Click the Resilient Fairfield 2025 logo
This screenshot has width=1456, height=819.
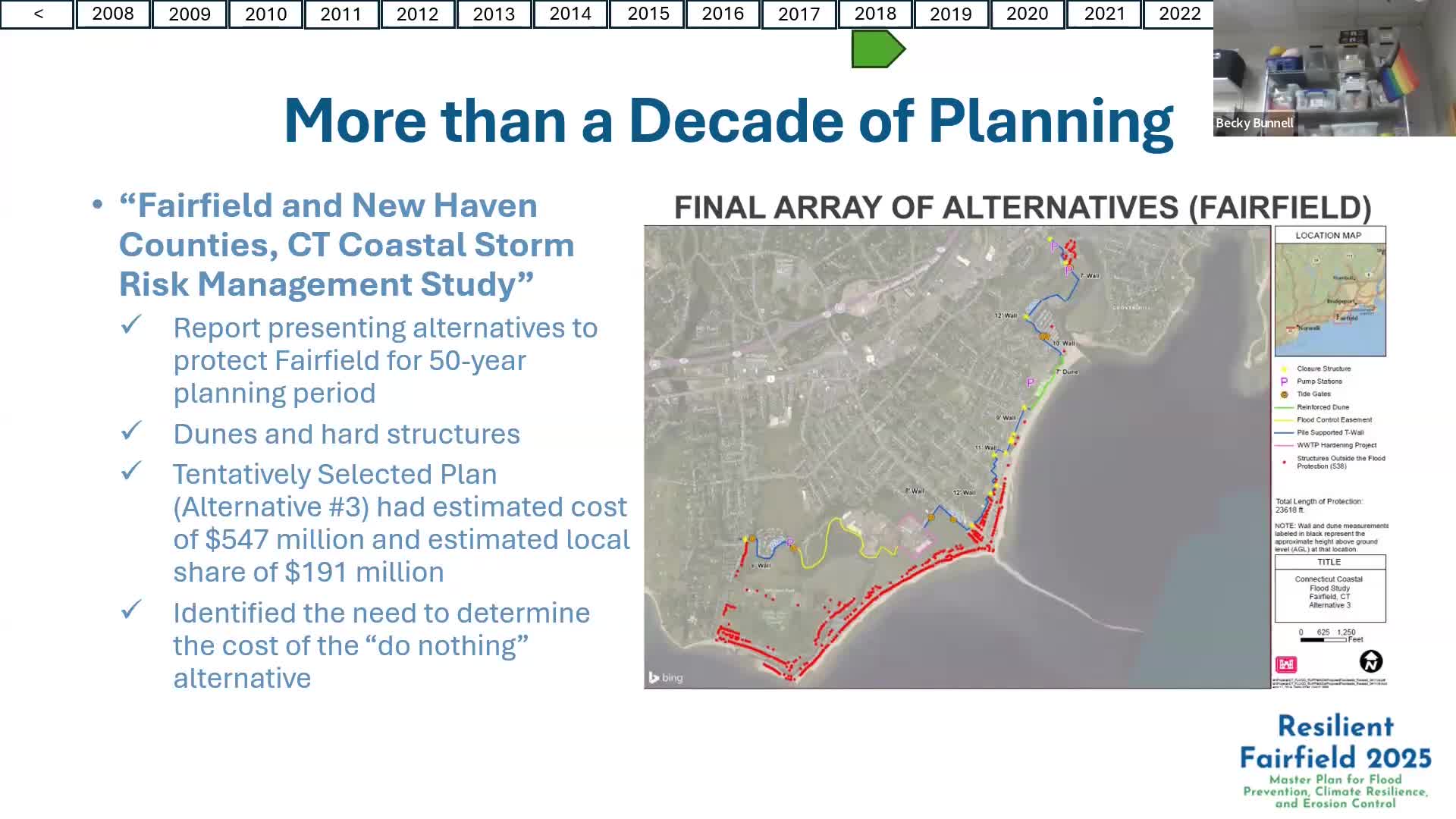tap(1335, 761)
